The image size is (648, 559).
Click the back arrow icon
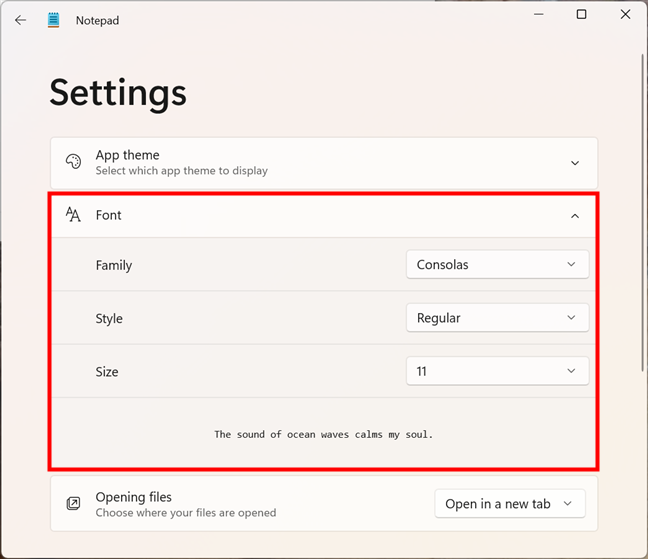point(20,20)
